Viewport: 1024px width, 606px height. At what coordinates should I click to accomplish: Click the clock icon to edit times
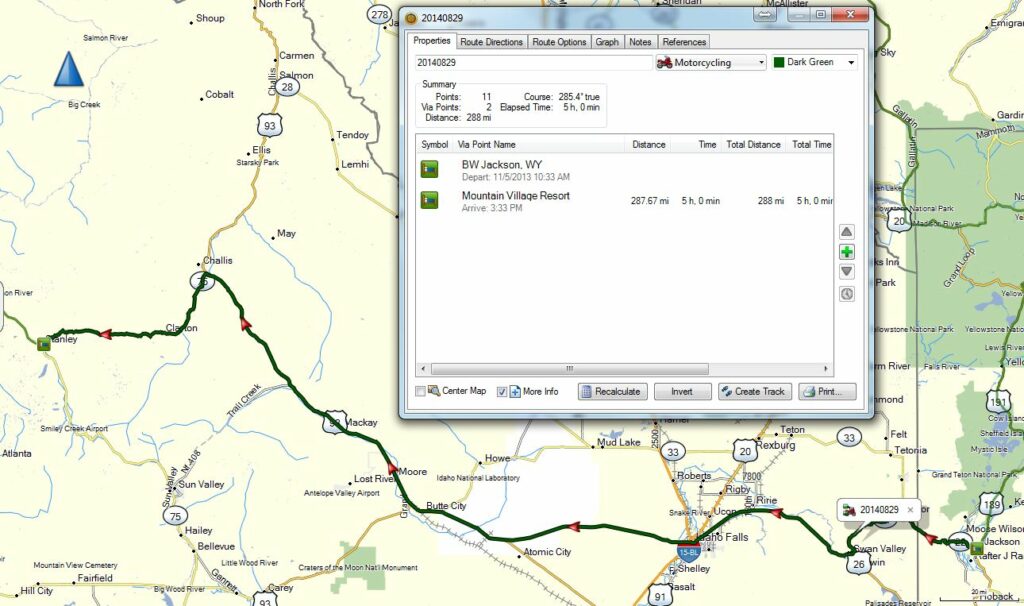click(847, 294)
